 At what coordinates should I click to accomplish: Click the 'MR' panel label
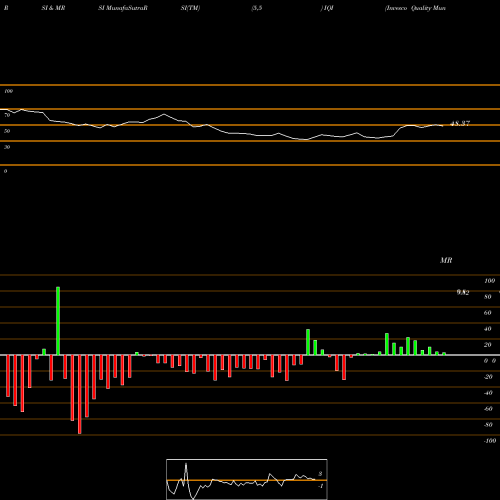tap(446, 260)
